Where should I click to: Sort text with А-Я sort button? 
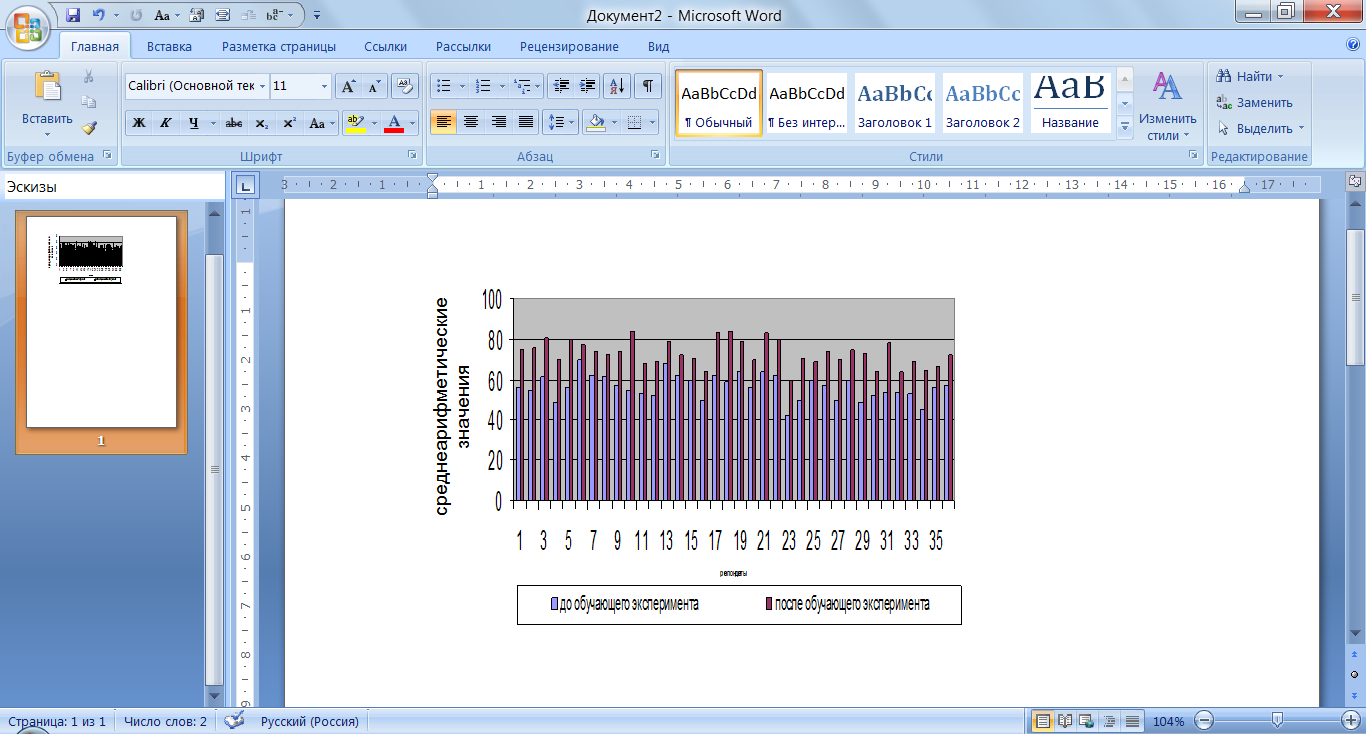(x=617, y=86)
